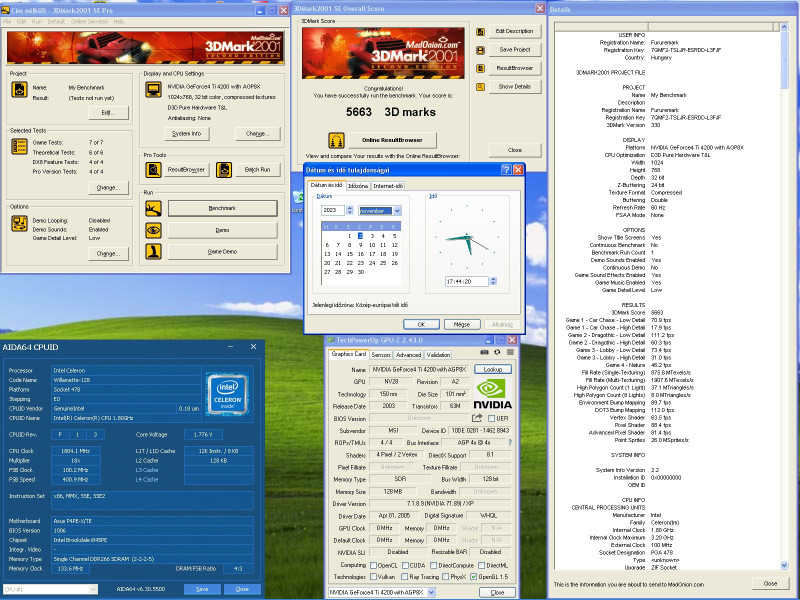Open the Help menu in 3DMark2001
This screenshot has height=600, width=800.
click(x=119, y=21)
